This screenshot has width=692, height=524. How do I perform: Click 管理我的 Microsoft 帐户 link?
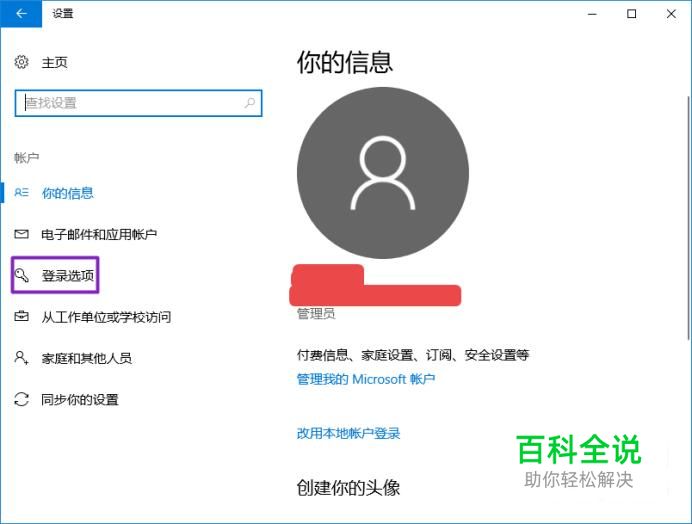point(366,379)
